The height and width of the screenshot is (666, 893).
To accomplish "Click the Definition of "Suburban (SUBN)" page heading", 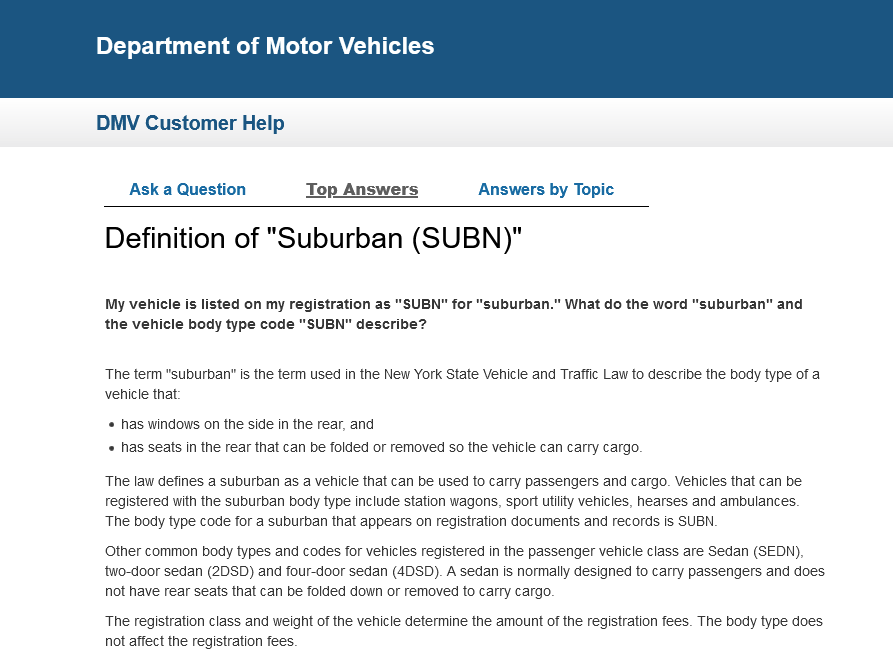I will click(313, 238).
